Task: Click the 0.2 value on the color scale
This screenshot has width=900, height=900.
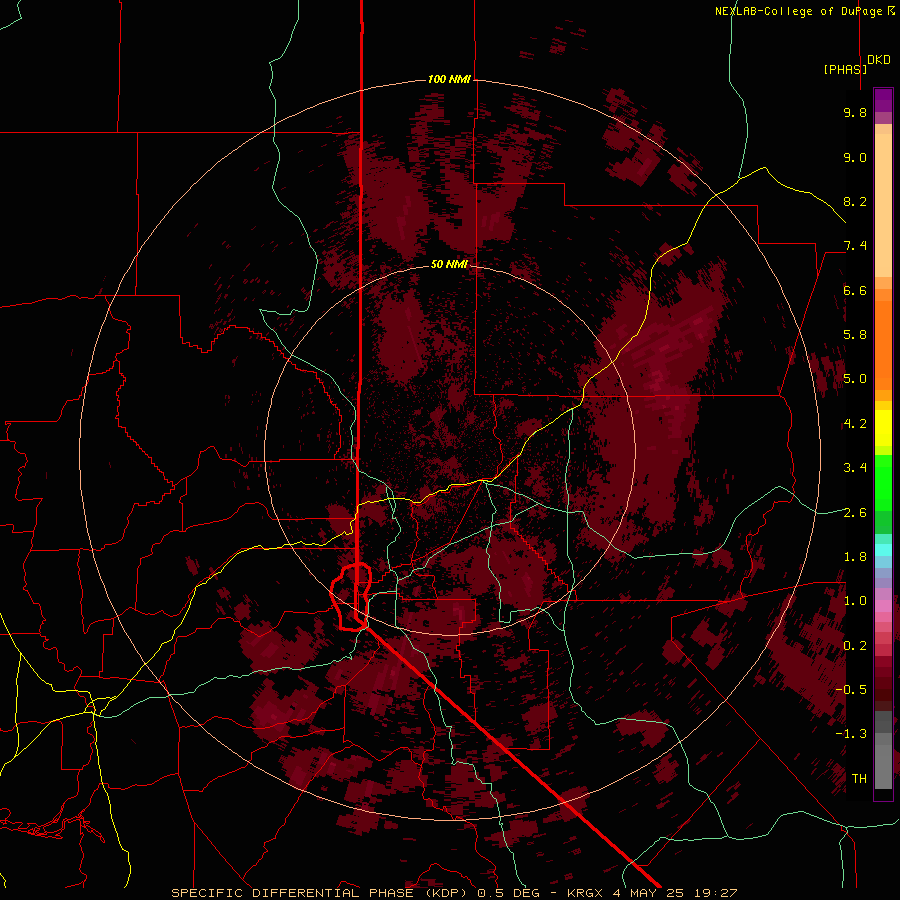Action: click(855, 646)
